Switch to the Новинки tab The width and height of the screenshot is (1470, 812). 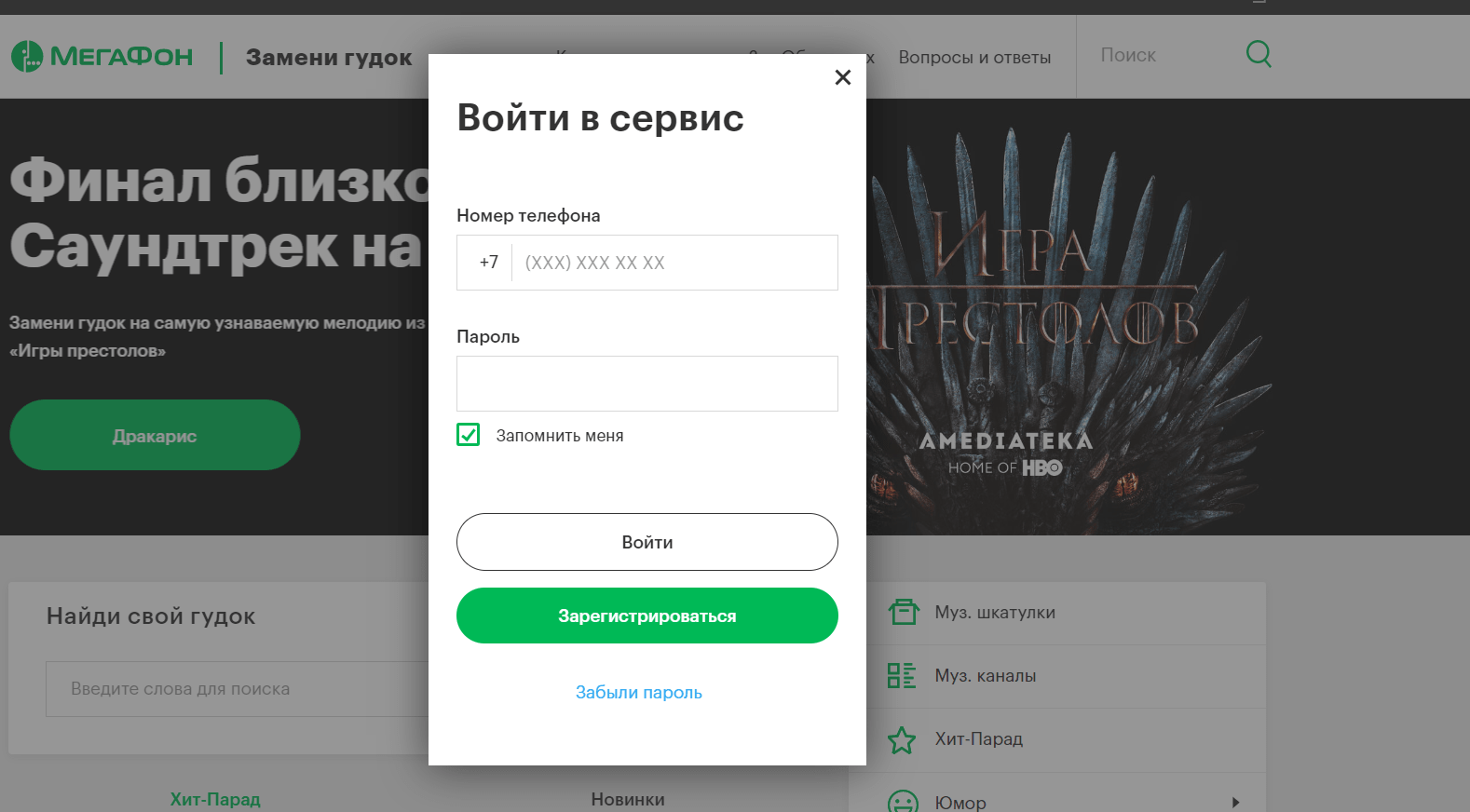click(x=627, y=799)
